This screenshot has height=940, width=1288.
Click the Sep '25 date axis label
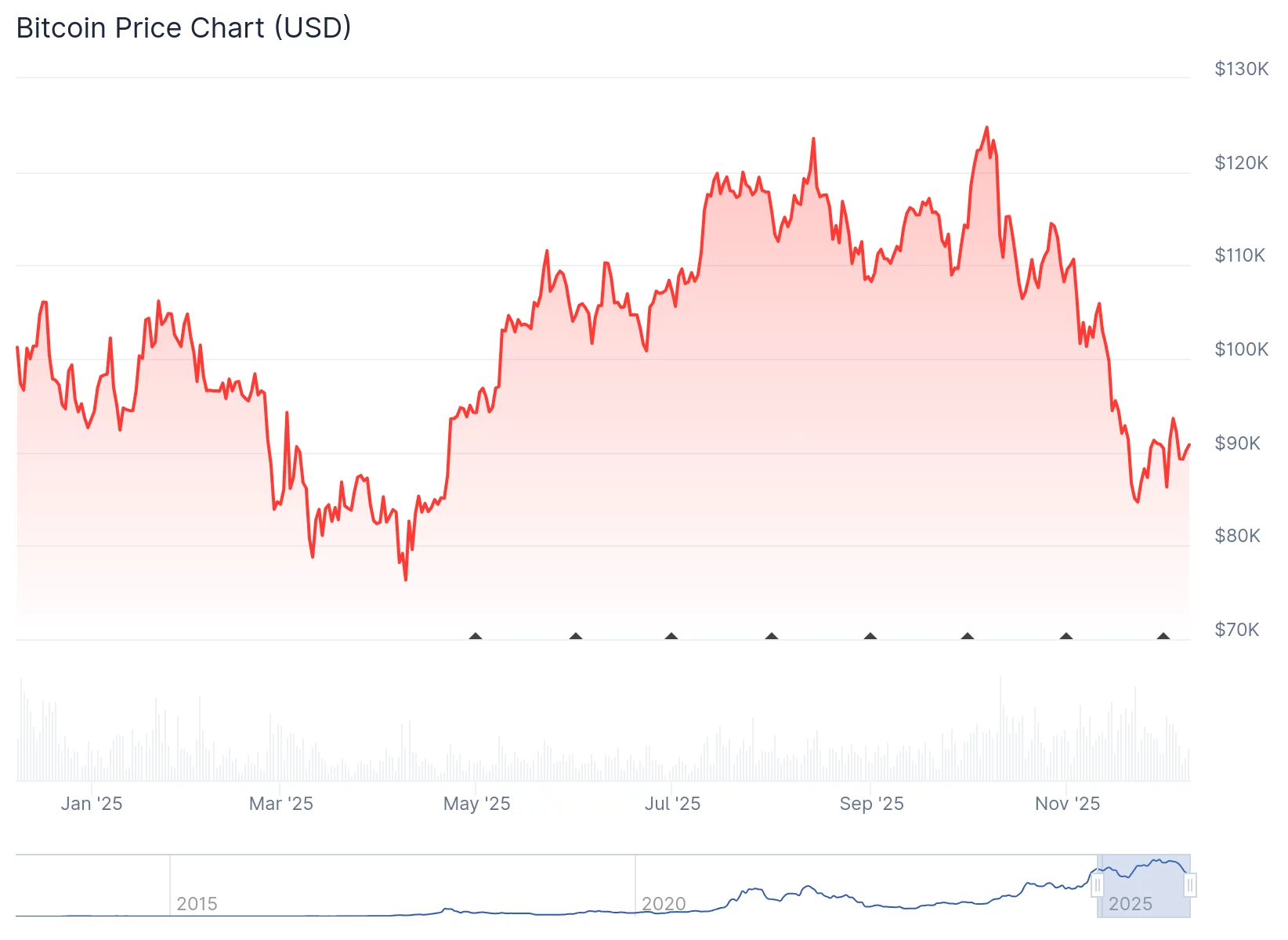click(871, 804)
